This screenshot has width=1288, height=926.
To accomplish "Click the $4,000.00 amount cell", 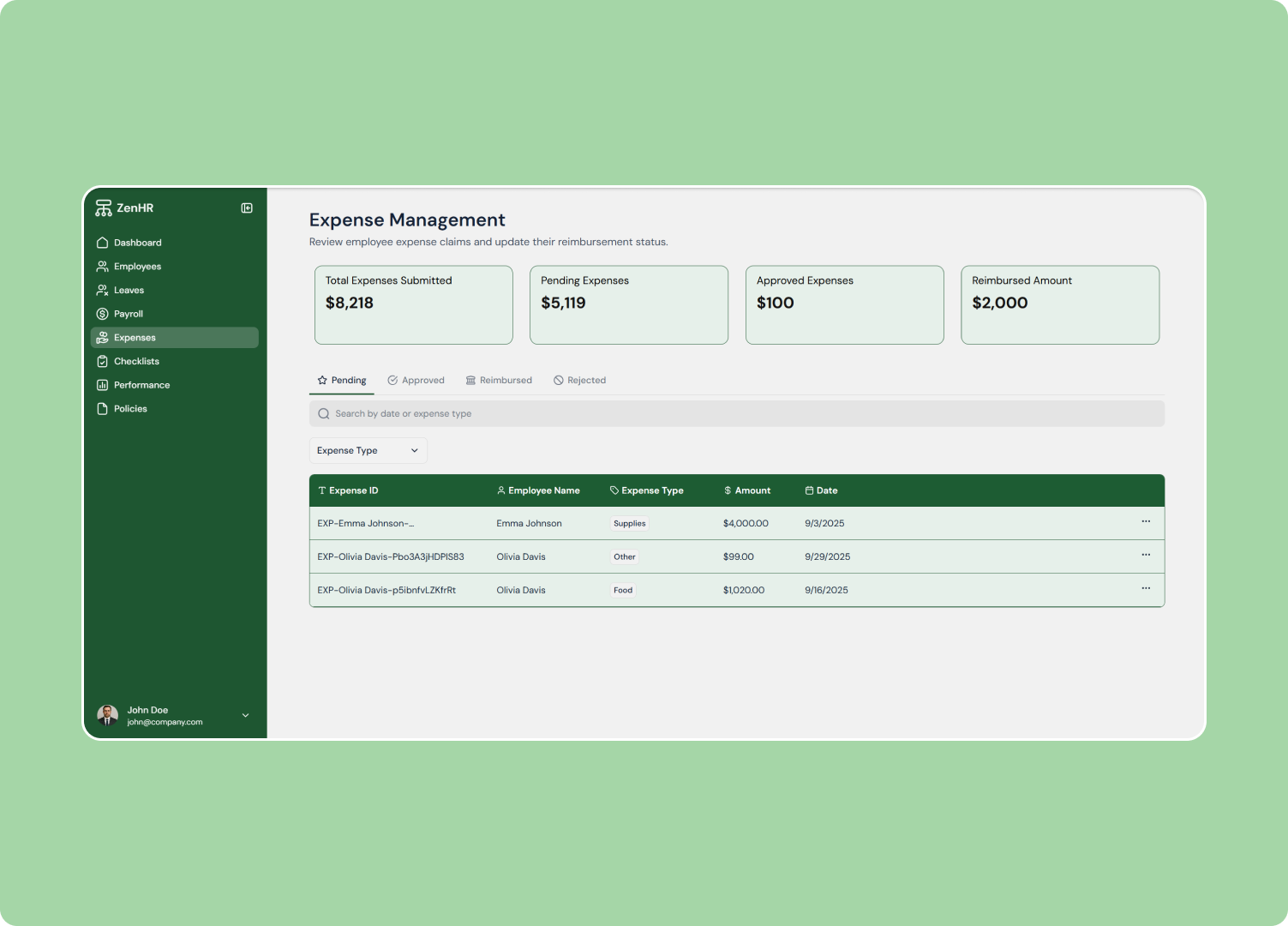I will (746, 524).
